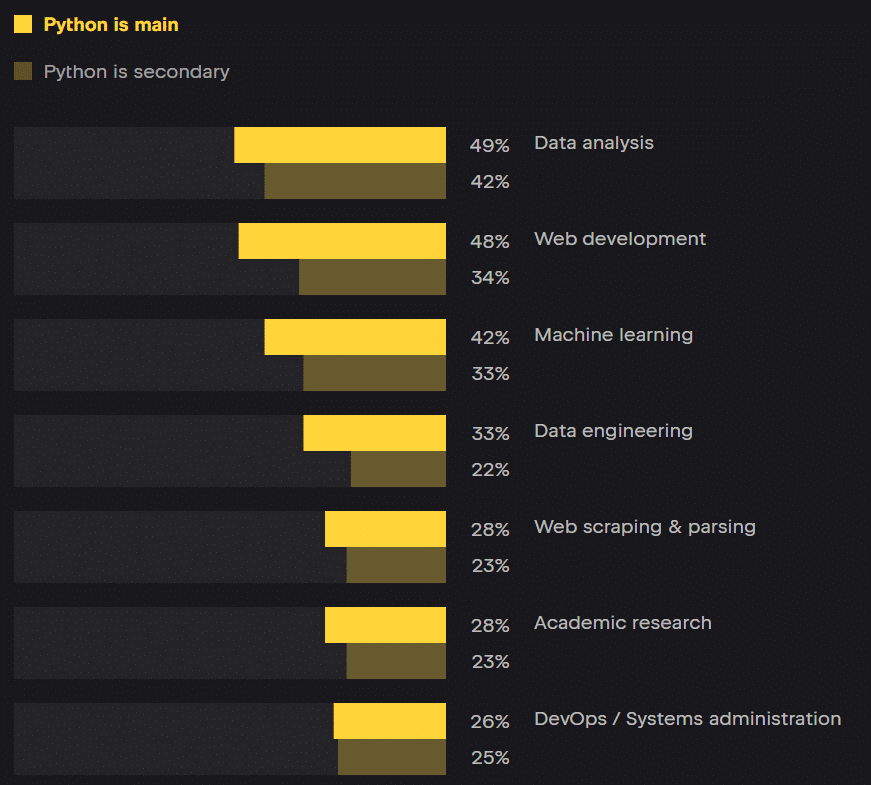
Task: Select the dark Data analysis secondary bar
Action: (355, 181)
